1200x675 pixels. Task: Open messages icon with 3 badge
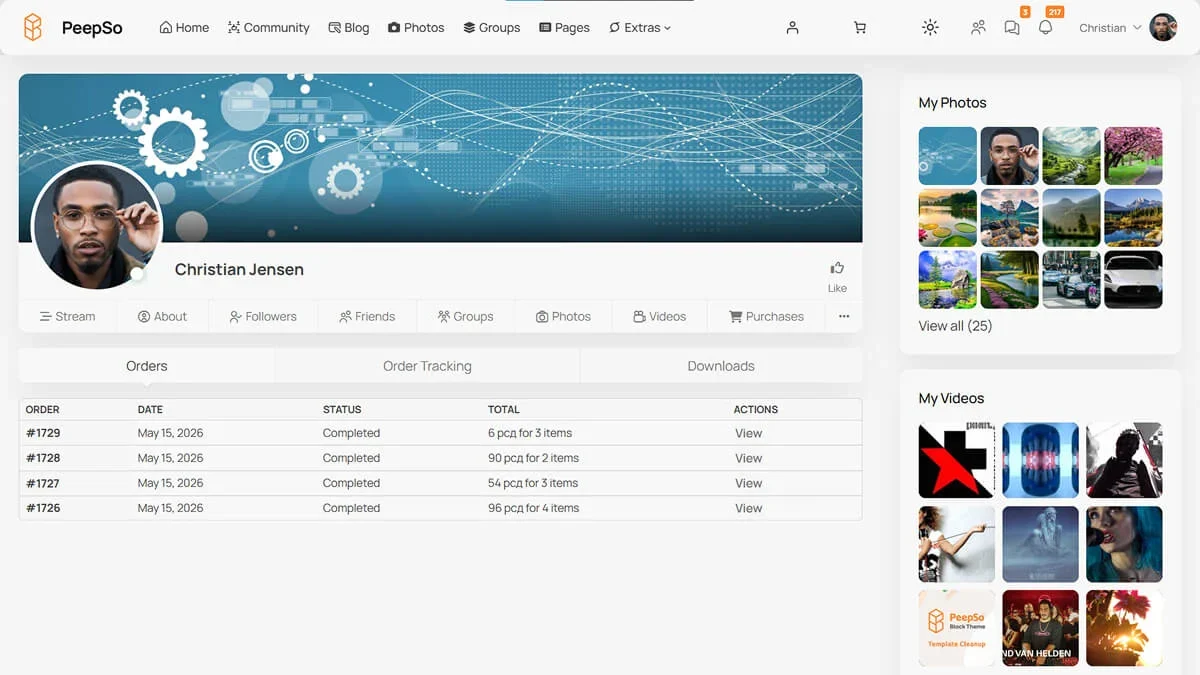pyautogui.click(x=1012, y=28)
